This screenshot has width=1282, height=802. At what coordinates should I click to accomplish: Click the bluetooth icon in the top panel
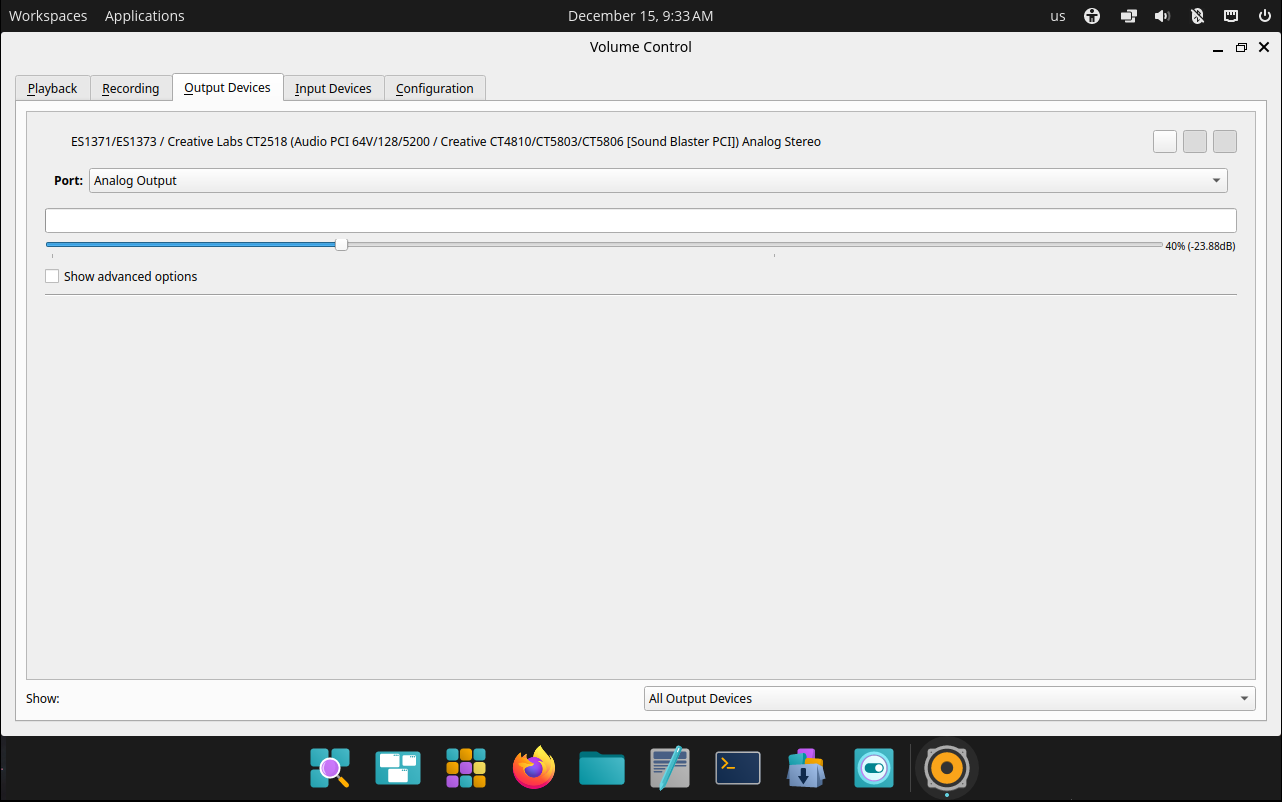tap(1196, 15)
